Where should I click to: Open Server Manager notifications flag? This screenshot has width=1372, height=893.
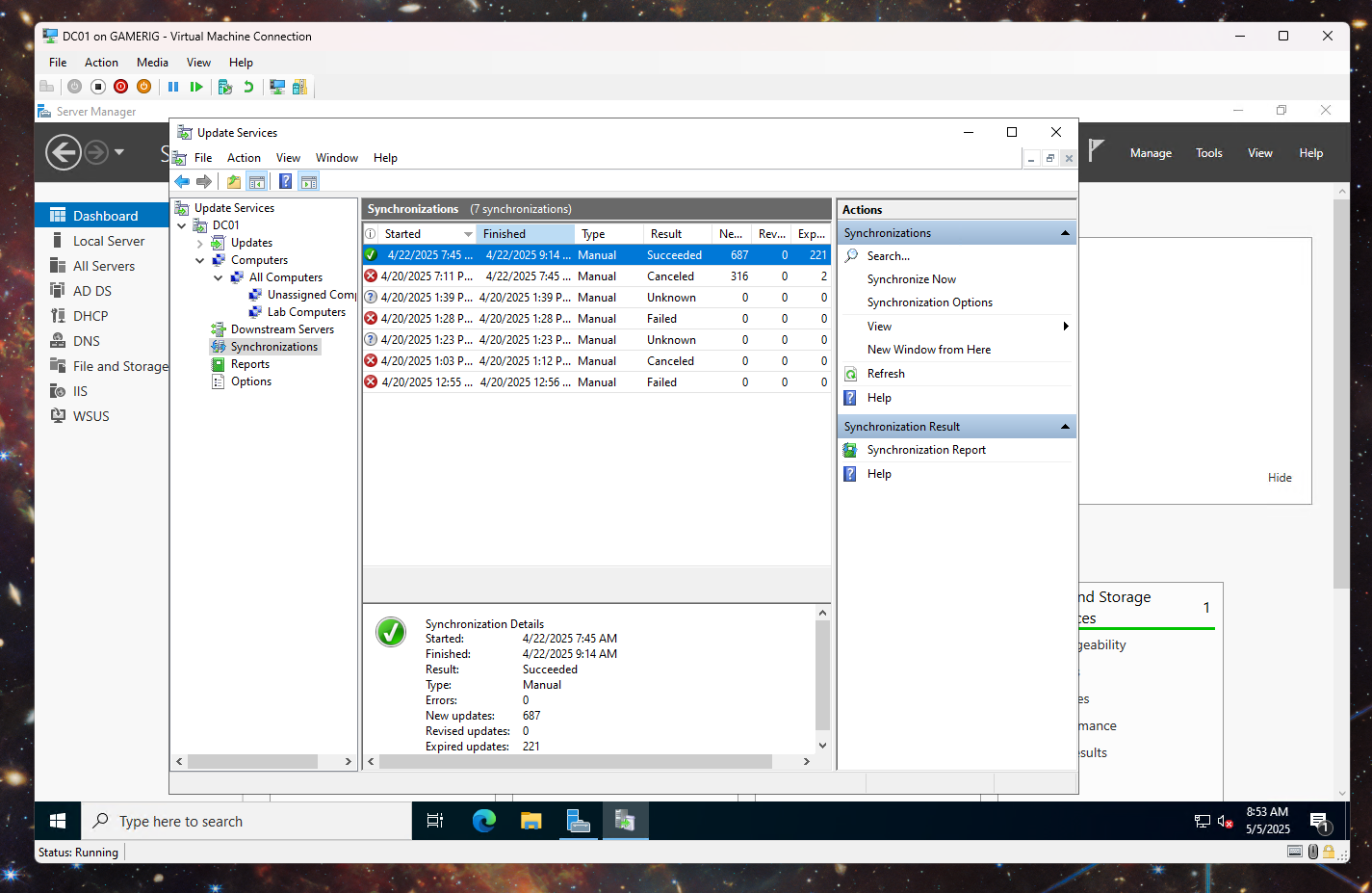[x=1096, y=149]
